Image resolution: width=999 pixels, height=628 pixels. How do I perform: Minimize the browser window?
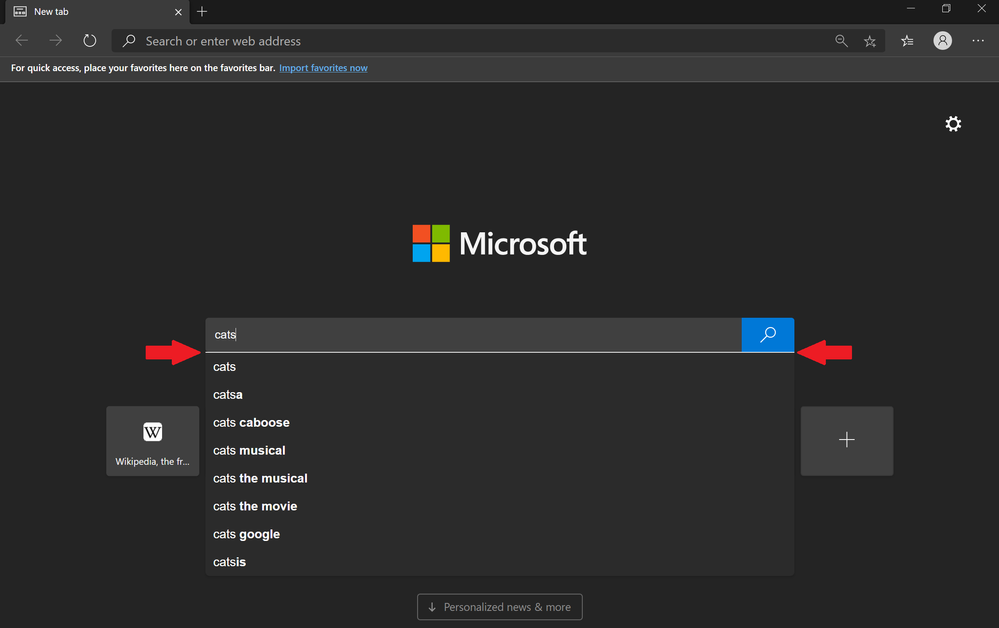pos(910,9)
